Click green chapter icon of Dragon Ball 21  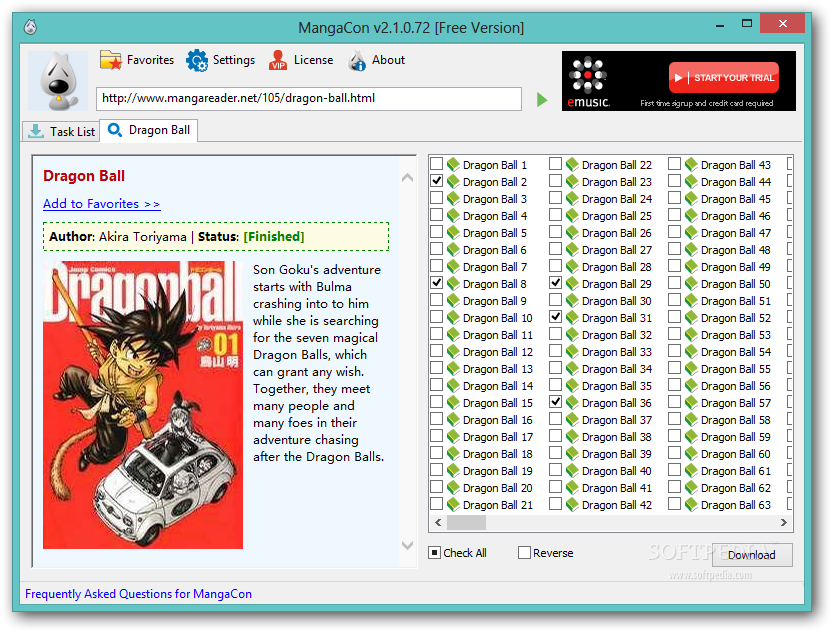coord(453,505)
